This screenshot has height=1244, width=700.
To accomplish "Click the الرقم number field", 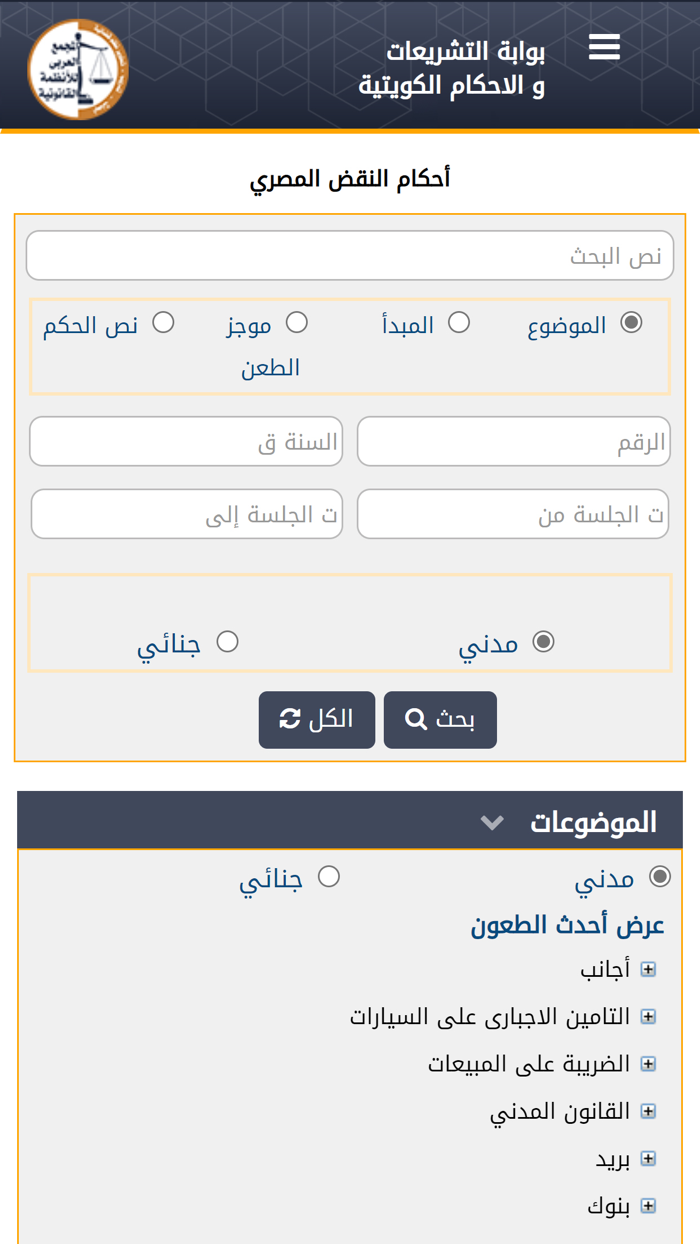I will coord(514,440).
